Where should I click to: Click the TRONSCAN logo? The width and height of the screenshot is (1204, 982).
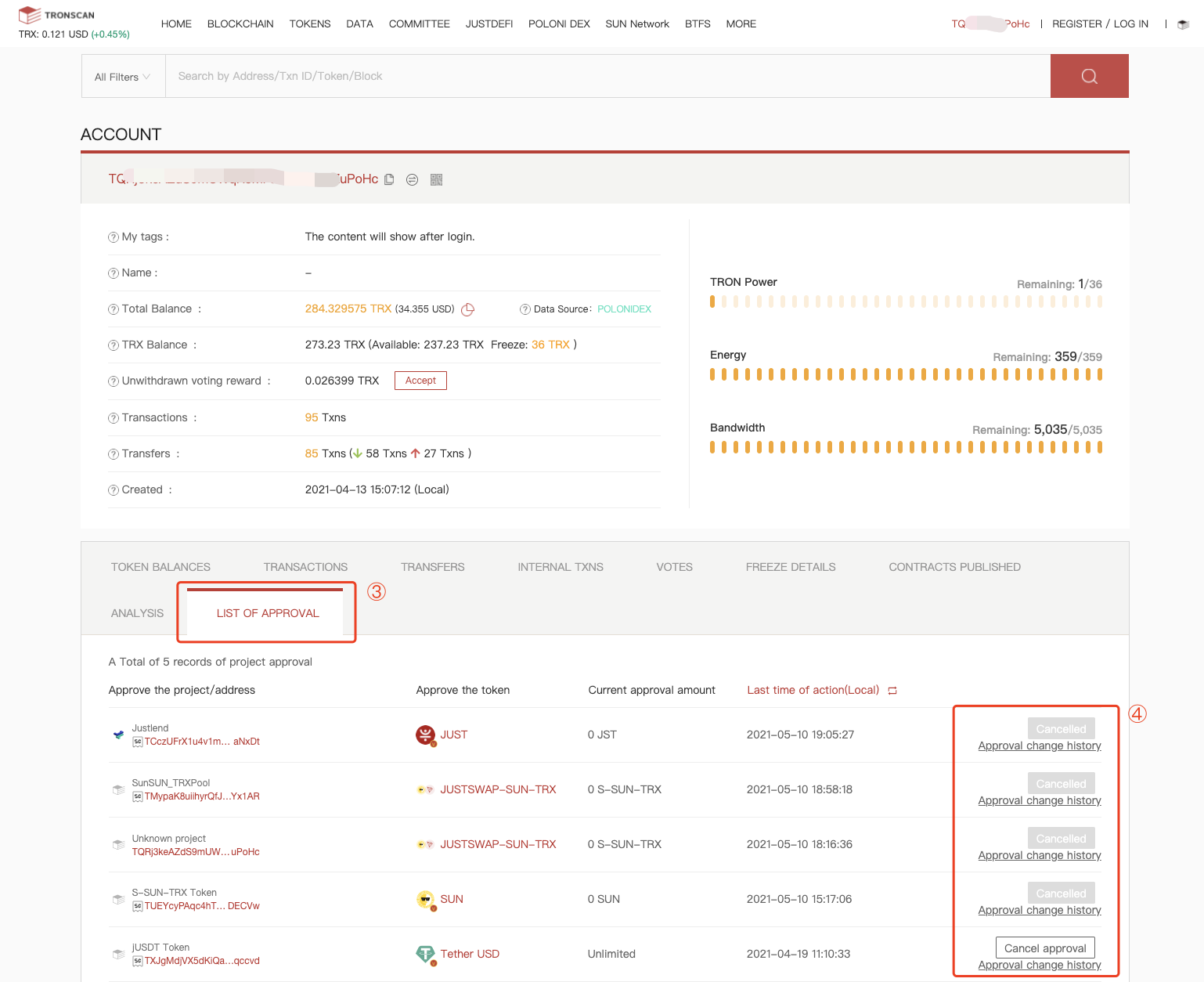coord(56,15)
